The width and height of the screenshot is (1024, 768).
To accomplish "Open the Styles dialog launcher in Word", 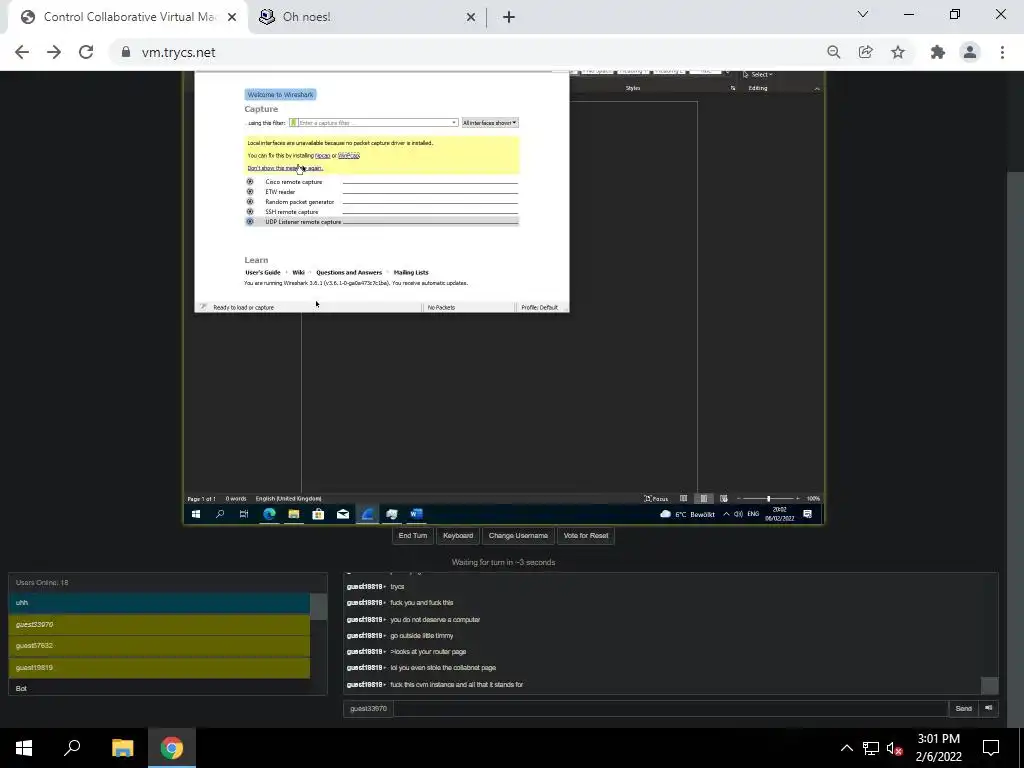I will tap(733, 88).
